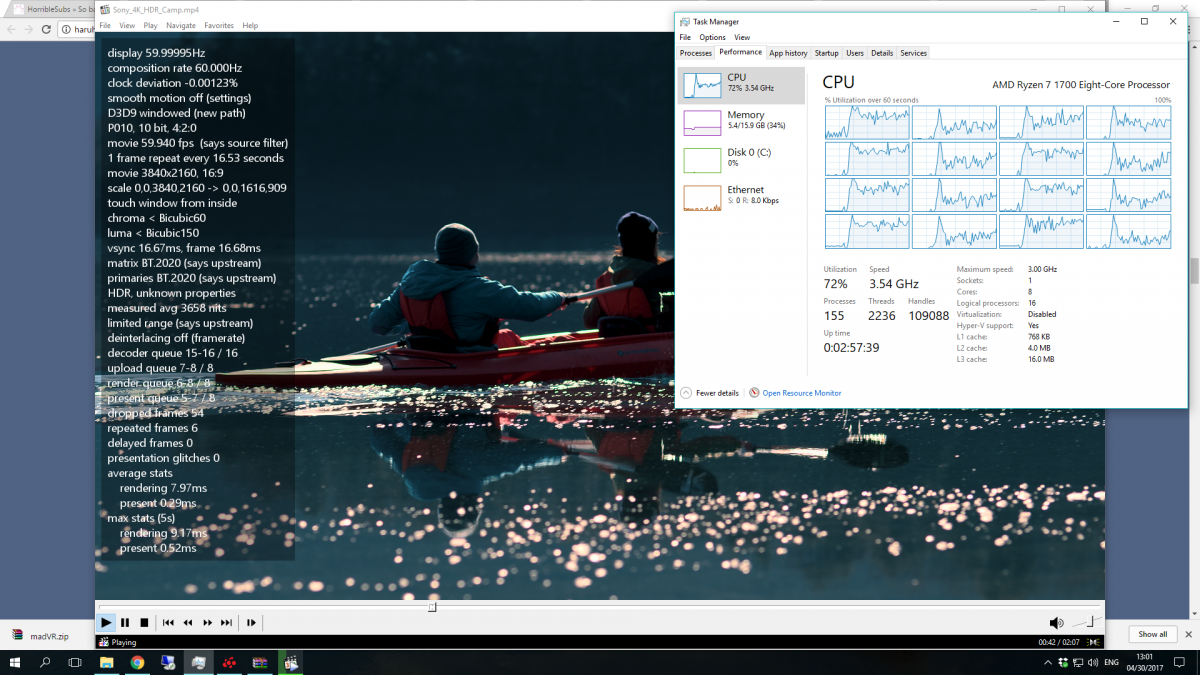Step forward one frame in the player
The width and height of the screenshot is (1200, 675).
pyautogui.click(x=251, y=623)
